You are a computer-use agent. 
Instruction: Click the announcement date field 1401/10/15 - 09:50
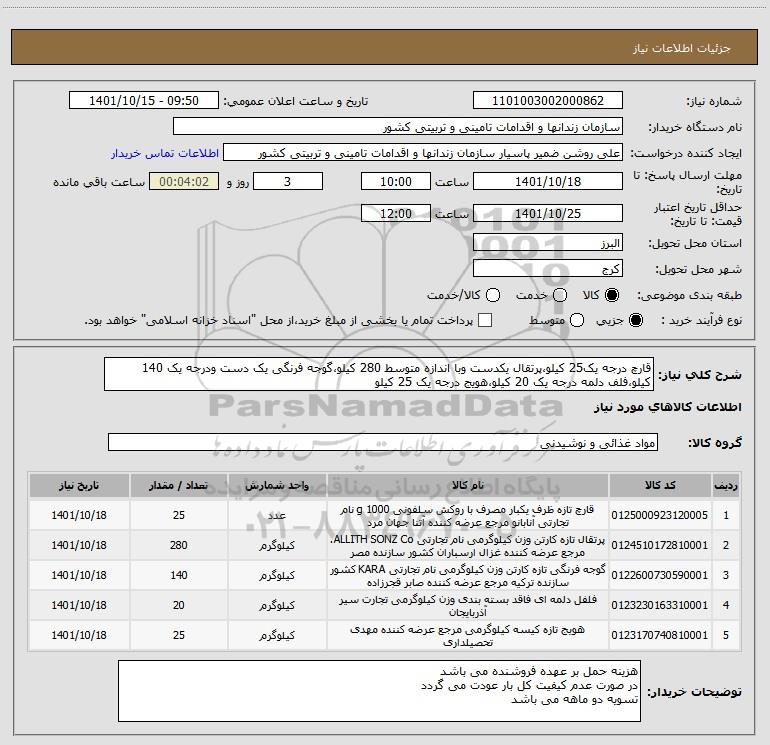coord(144,101)
